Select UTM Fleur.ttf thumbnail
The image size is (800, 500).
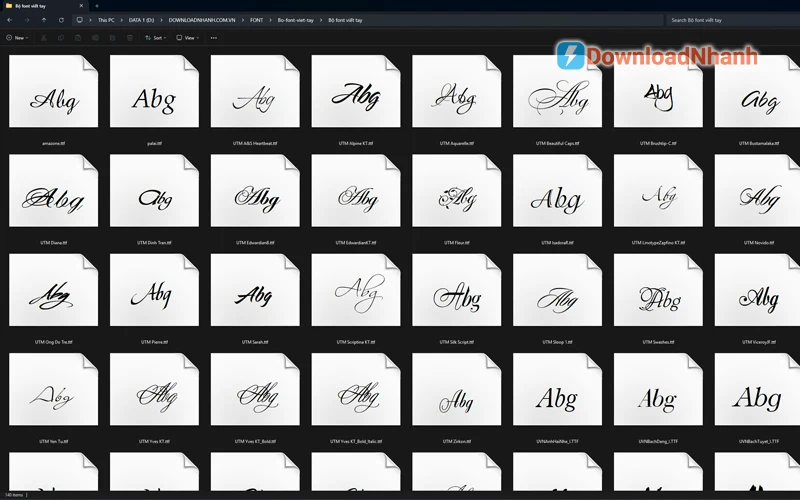457,191
